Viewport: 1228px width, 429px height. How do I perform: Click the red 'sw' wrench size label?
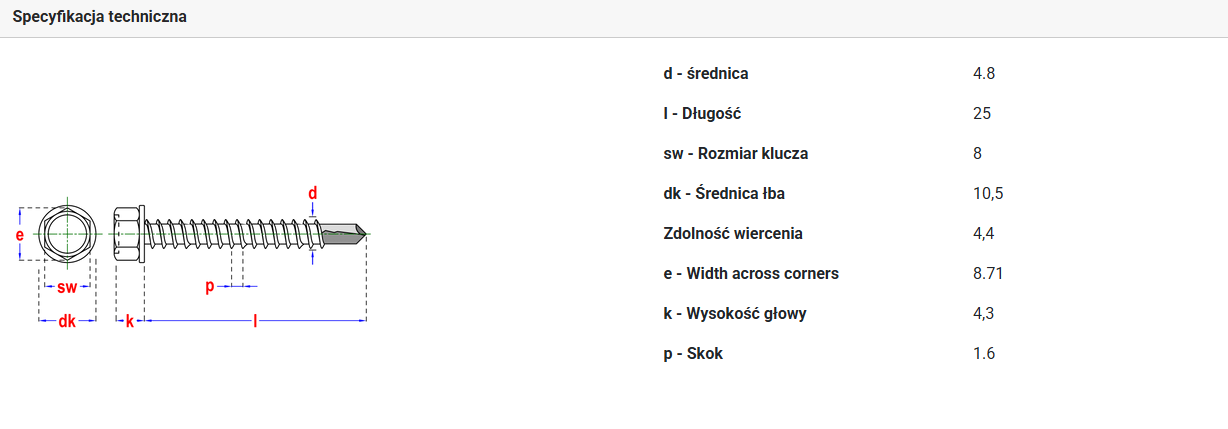click(x=67, y=288)
